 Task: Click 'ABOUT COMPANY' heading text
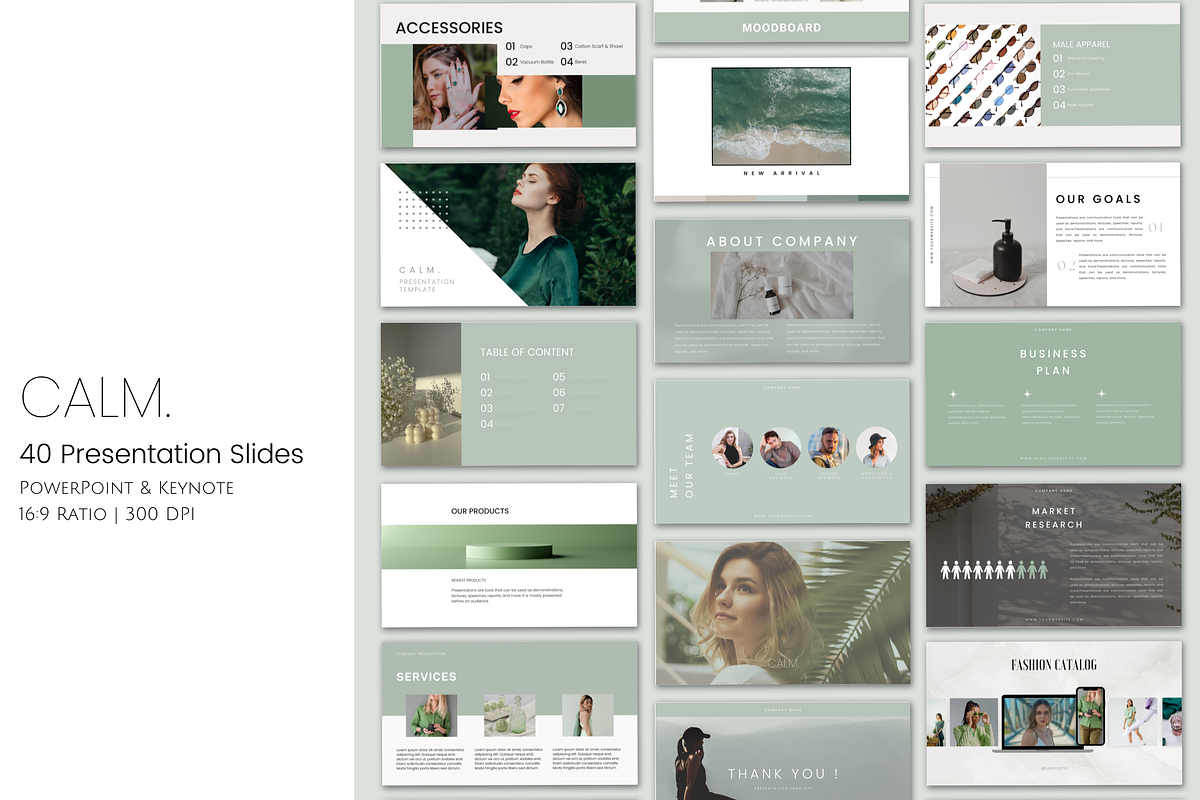point(782,241)
